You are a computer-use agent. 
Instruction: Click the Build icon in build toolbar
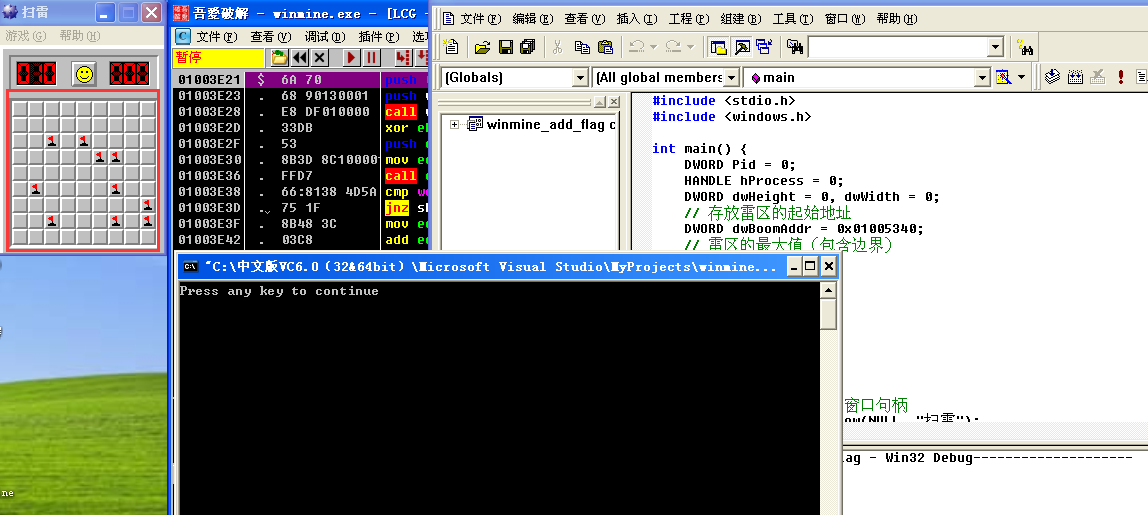(x=1076, y=77)
